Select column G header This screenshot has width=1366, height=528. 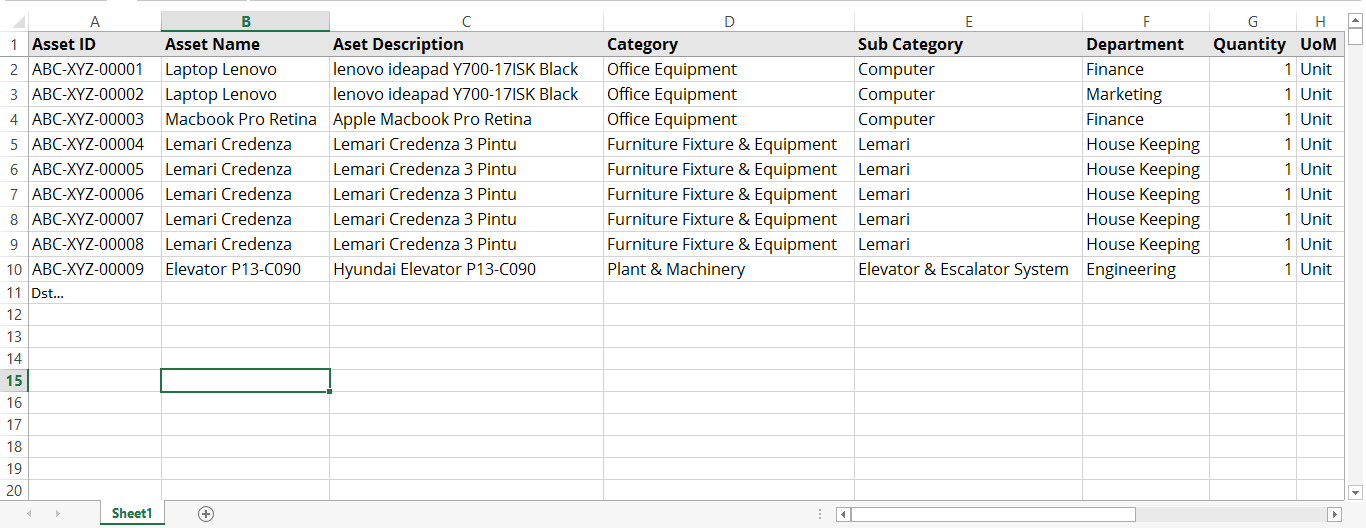pos(1253,21)
